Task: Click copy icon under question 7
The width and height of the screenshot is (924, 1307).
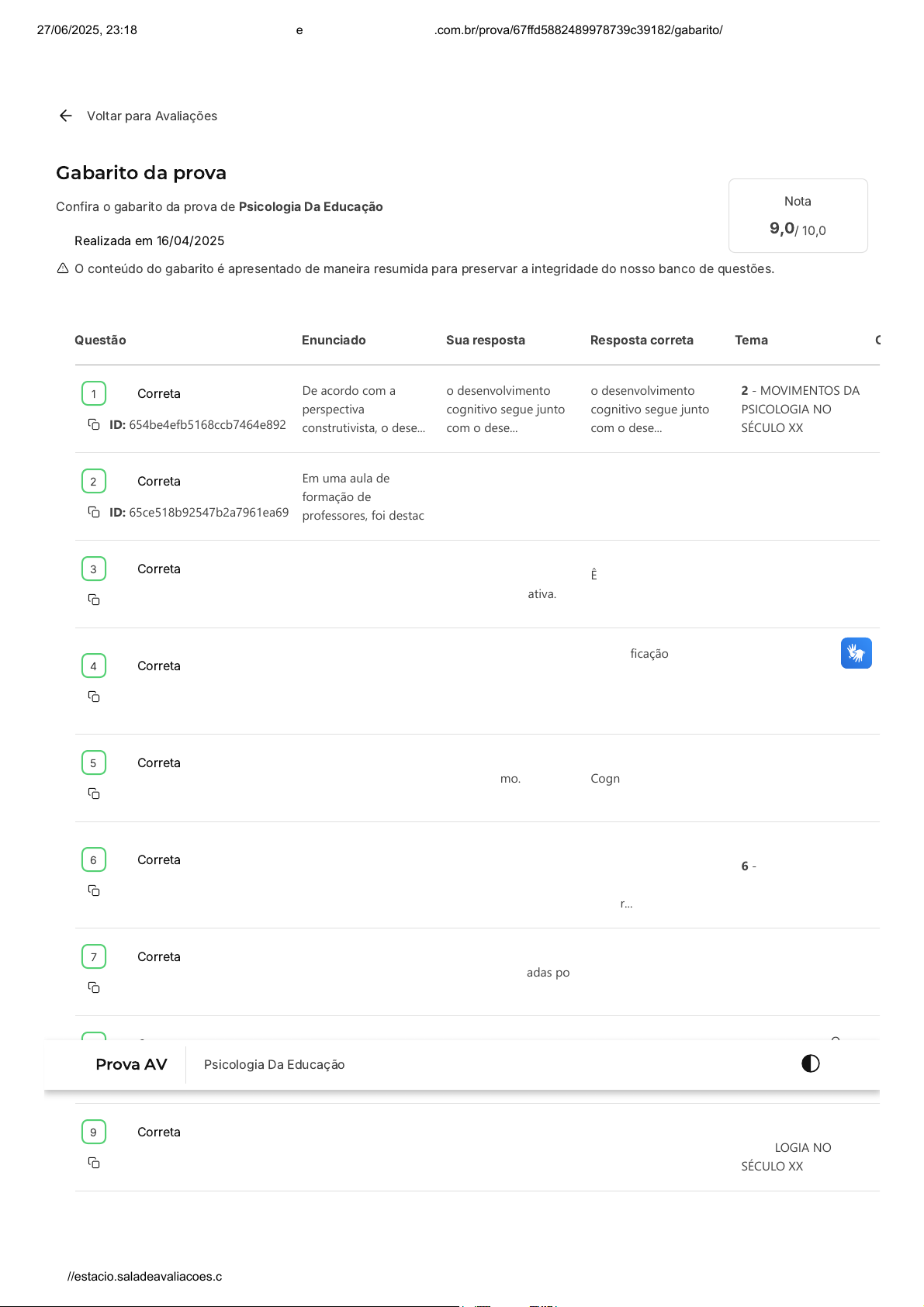Action: tap(94, 987)
